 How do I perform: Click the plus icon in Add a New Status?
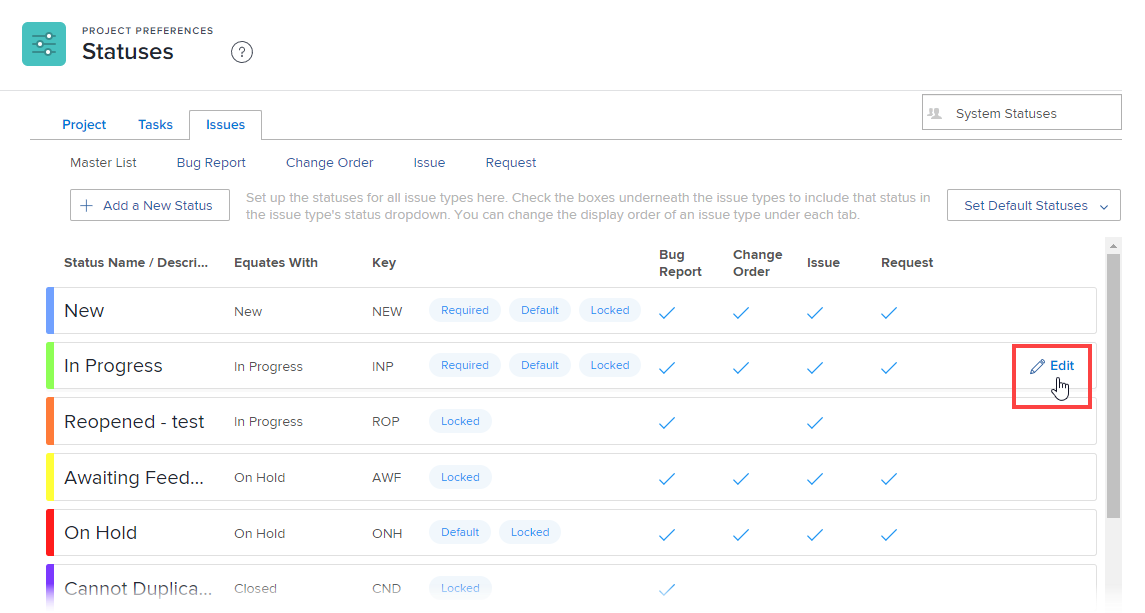coord(86,206)
